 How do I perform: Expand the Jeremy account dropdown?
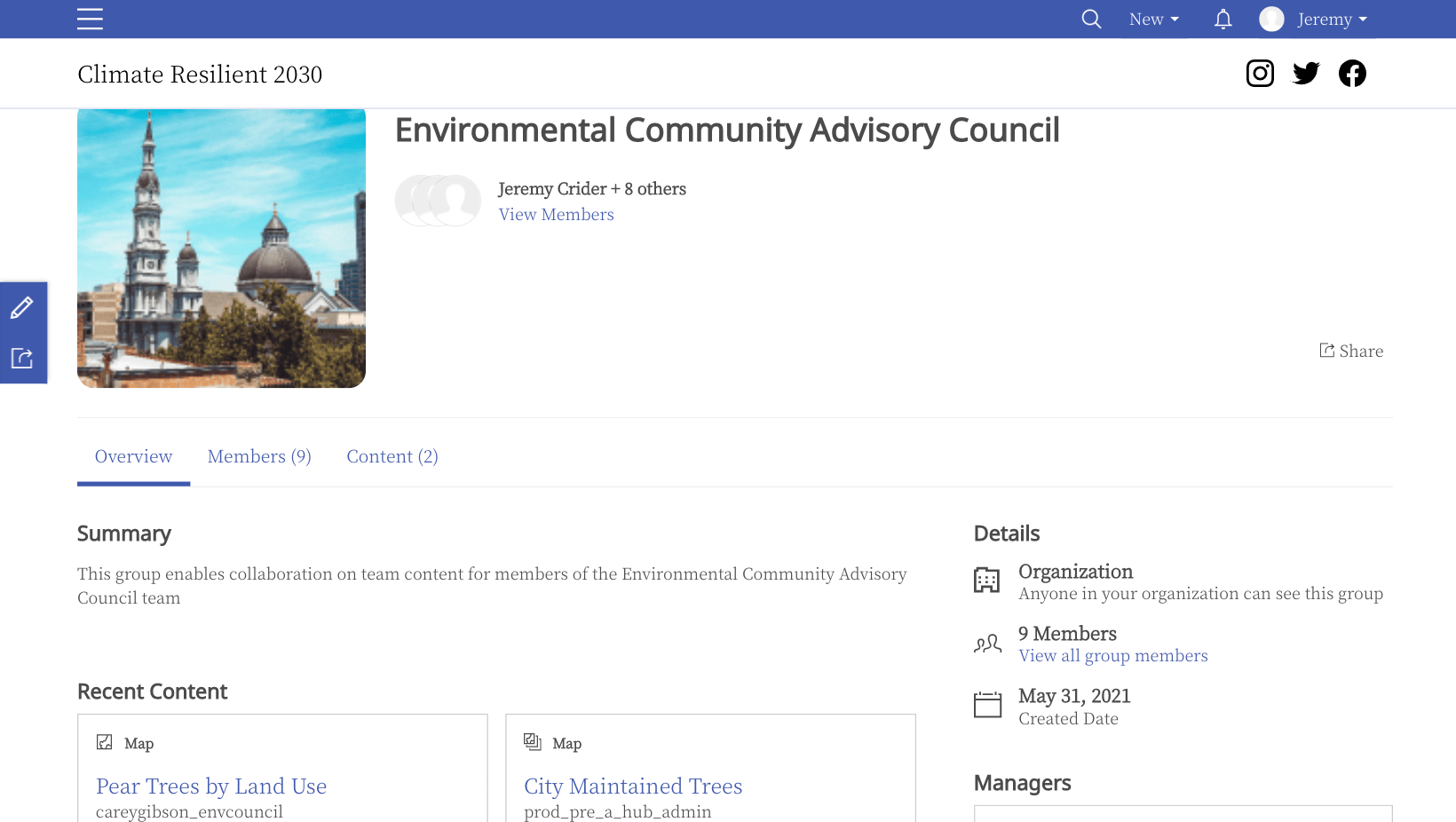[x=1332, y=19]
